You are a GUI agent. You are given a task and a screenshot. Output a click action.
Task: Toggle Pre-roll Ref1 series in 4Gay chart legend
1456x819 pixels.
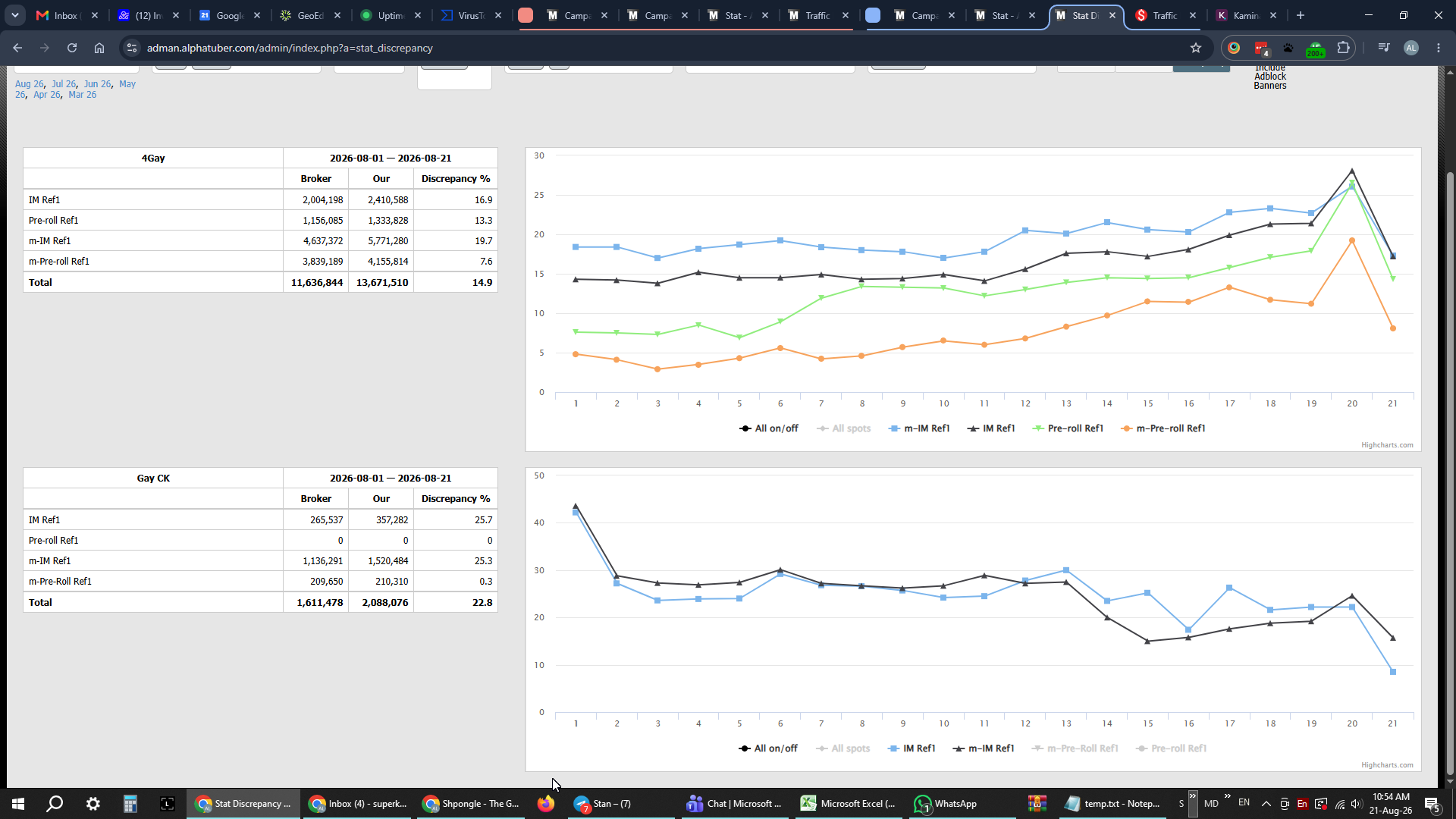(x=1068, y=428)
